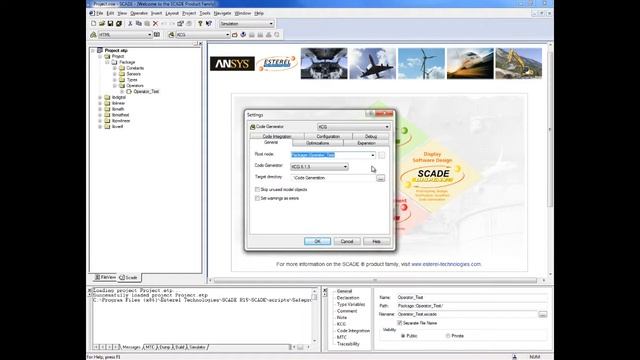Expand the Constants folder node
Image resolution: width=640 pixels, height=360 pixels.
pyautogui.click(x=115, y=68)
